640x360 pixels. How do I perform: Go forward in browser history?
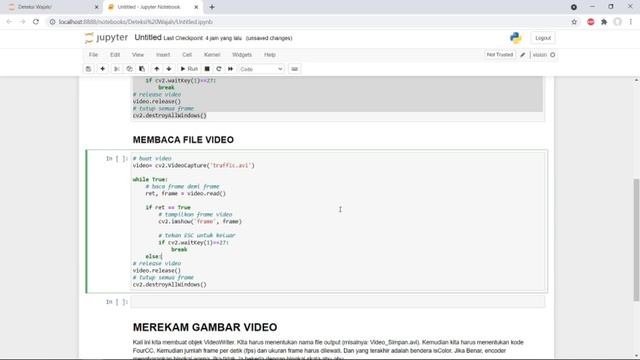[22, 22]
